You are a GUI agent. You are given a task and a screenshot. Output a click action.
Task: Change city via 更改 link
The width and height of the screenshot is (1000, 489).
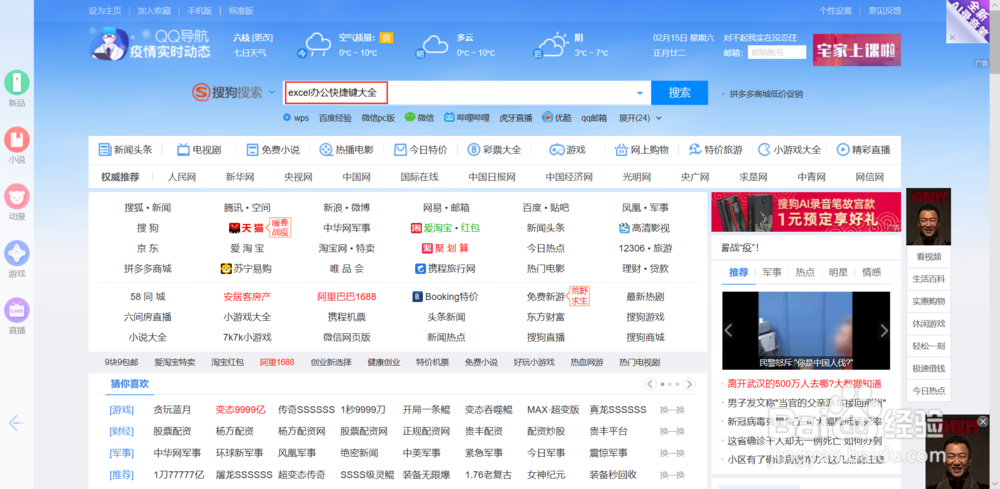point(262,38)
